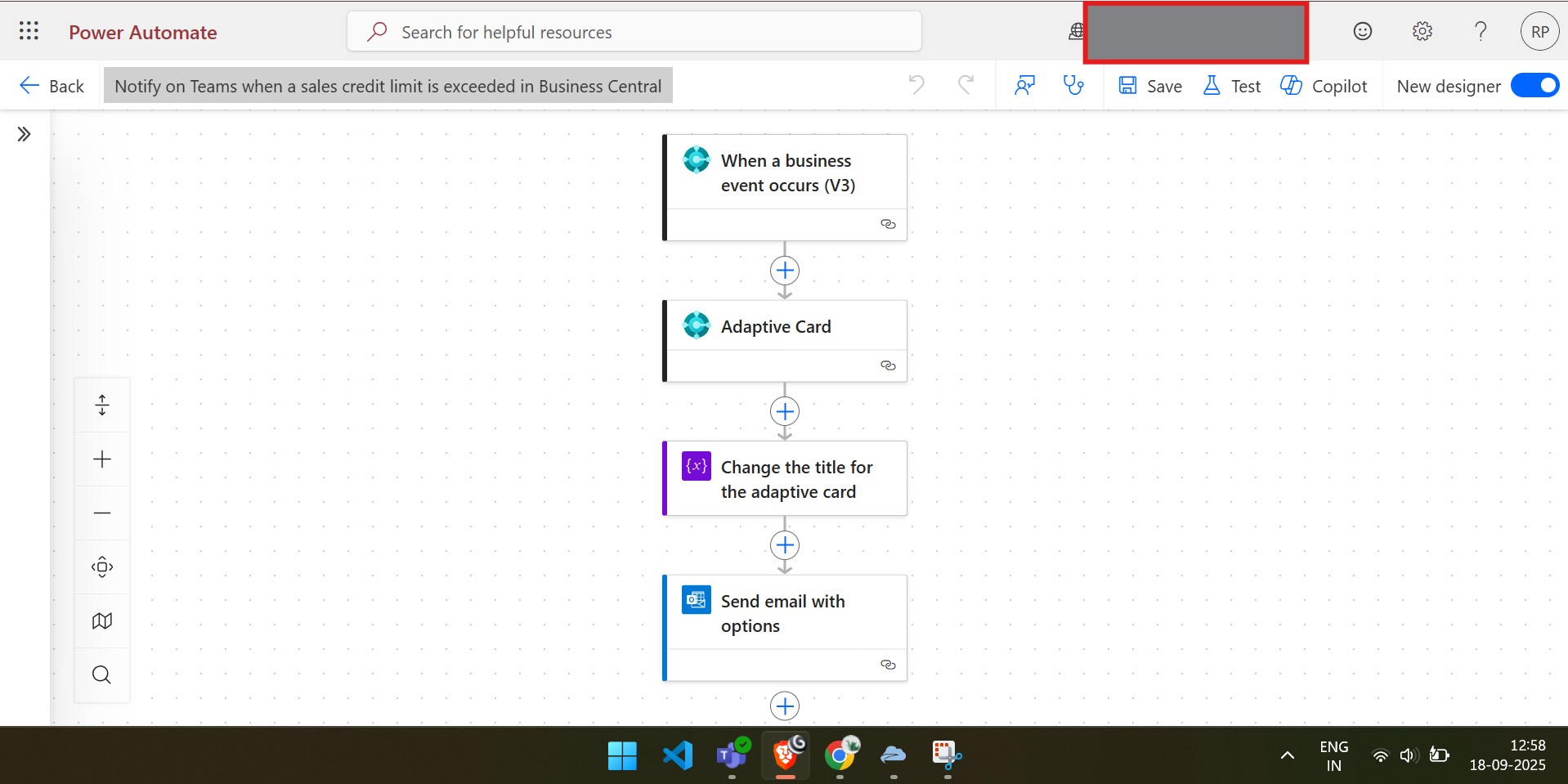This screenshot has height=784, width=1568.
Task: Open the Snipping Tool on the taskbar
Action: (x=948, y=755)
